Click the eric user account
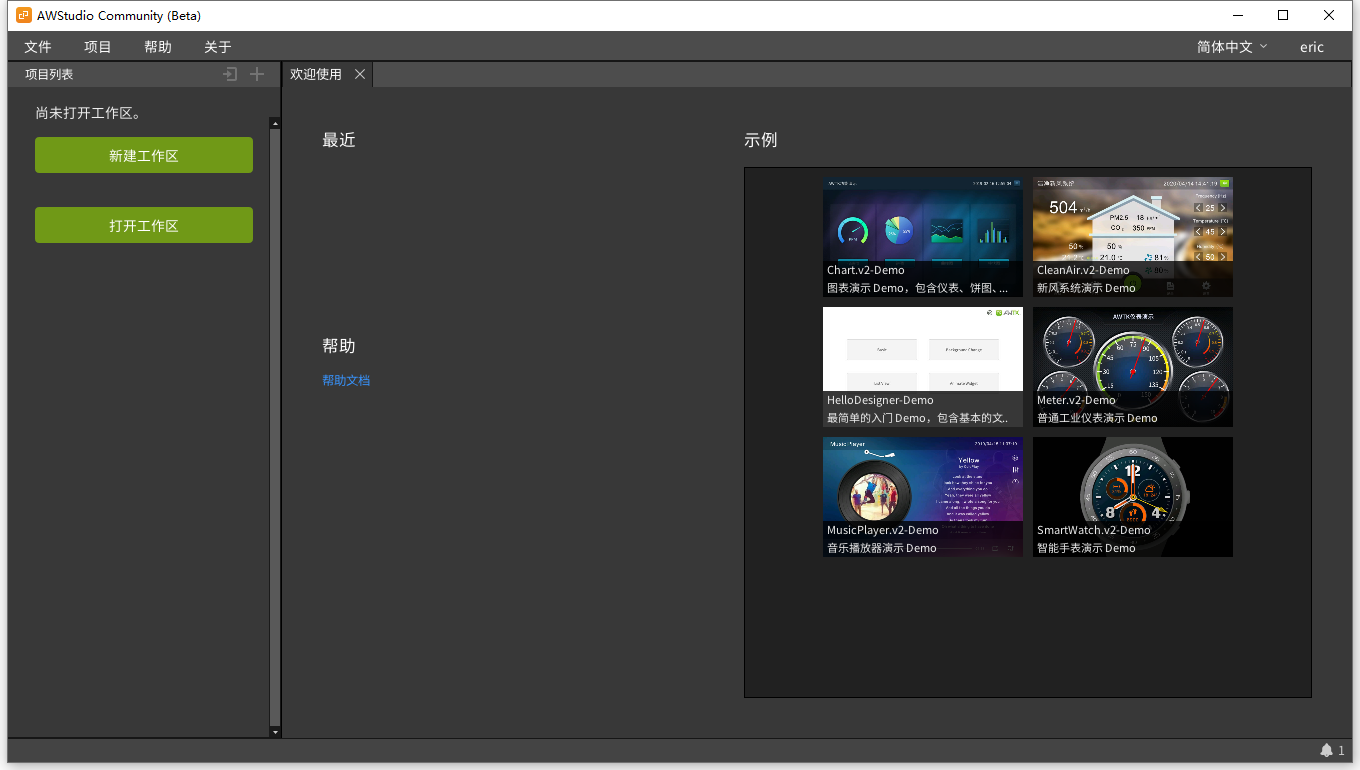Viewport: 1360px width, 770px height. tap(1312, 47)
